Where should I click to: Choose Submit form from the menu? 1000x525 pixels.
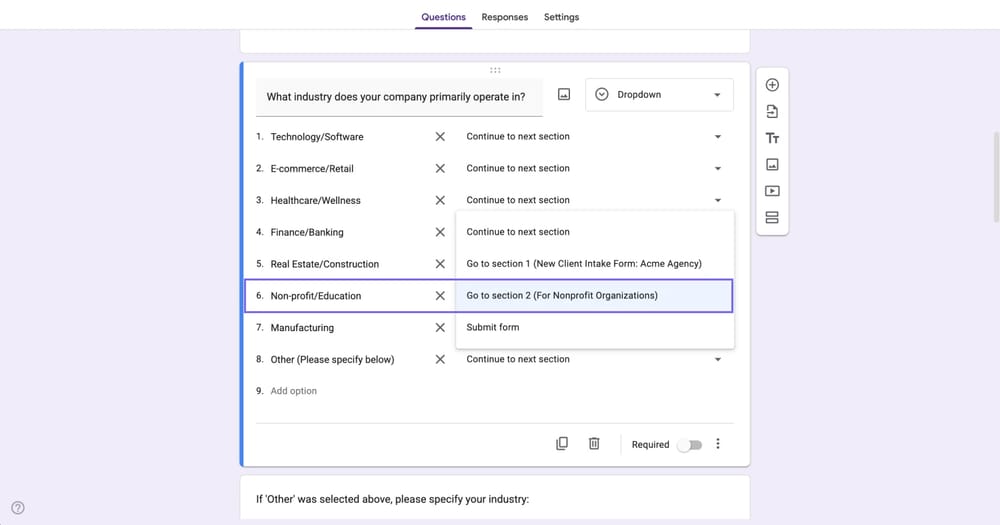coord(493,327)
